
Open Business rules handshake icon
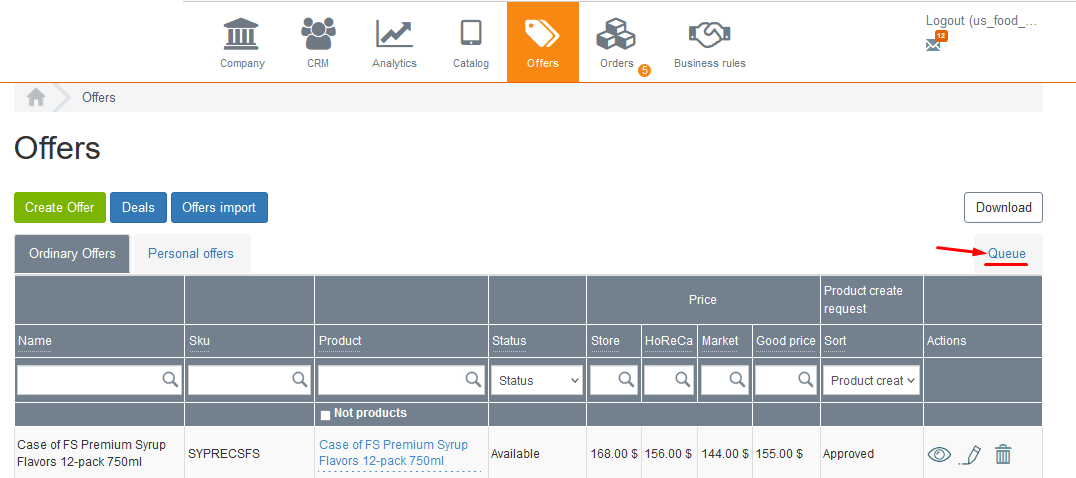click(x=709, y=36)
